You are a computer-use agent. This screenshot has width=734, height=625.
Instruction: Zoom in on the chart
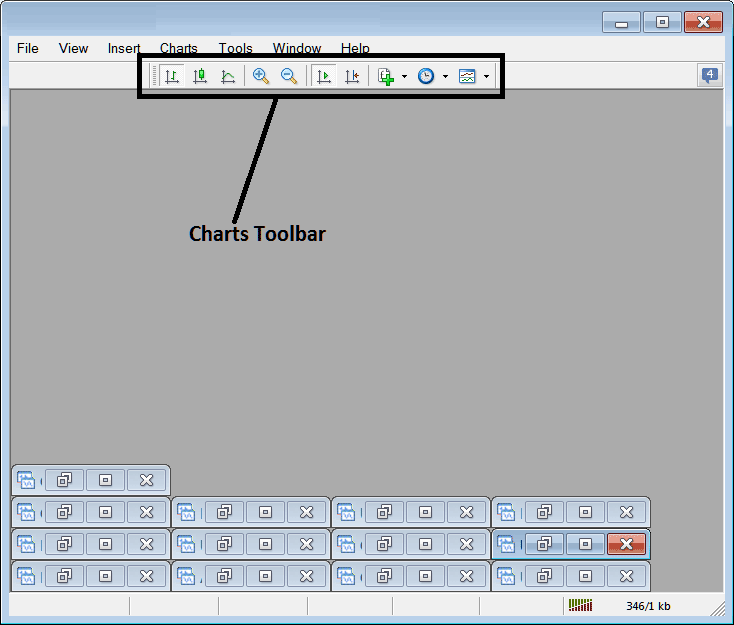click(261, 76)
